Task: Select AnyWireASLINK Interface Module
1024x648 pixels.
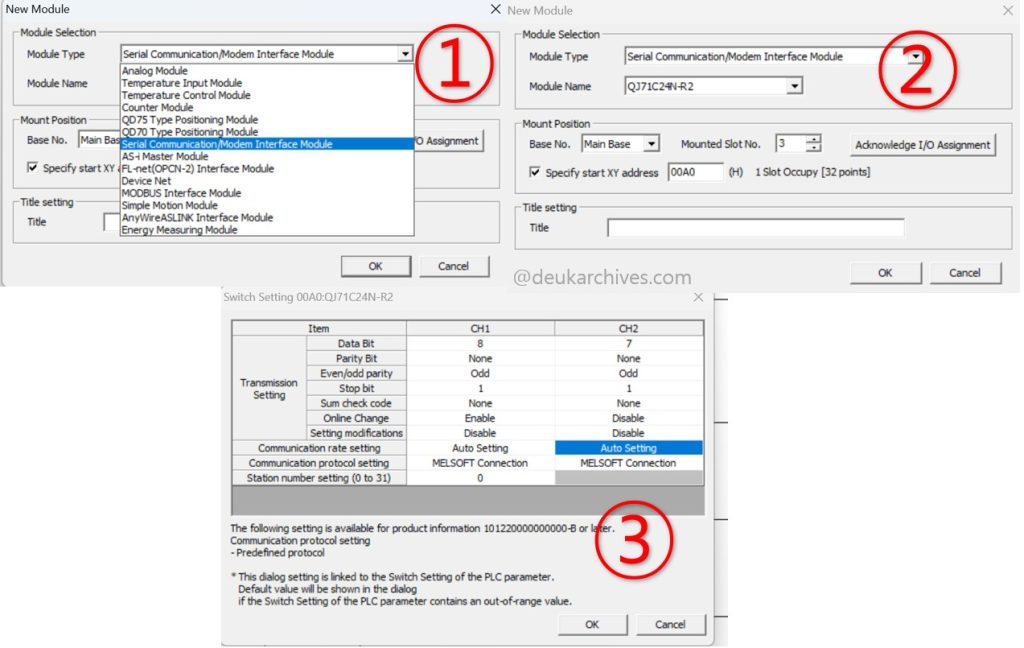Action: [267, 218]
